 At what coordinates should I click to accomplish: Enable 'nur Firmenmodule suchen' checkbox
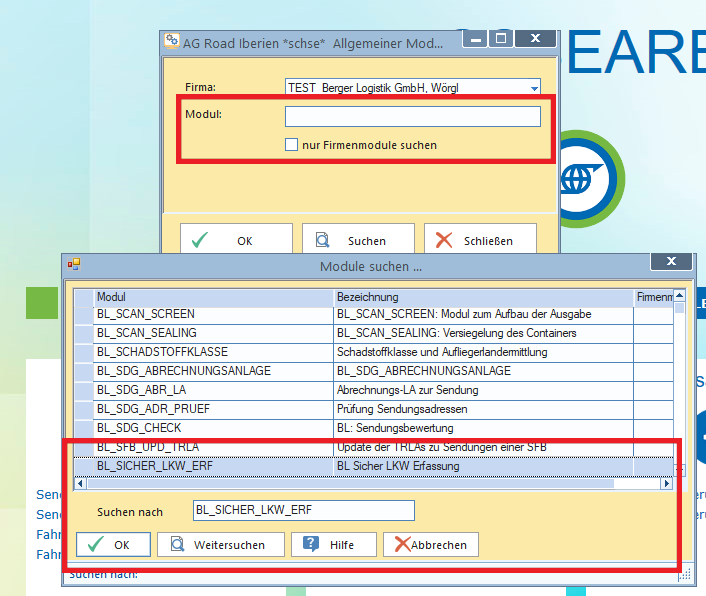291,144
